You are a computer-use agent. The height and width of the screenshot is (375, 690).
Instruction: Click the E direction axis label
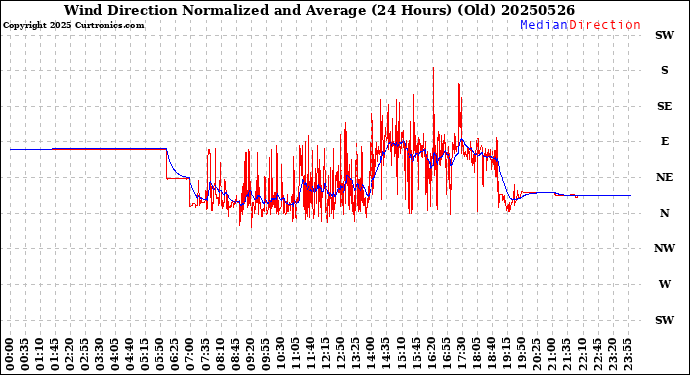(x=664, y=141)
